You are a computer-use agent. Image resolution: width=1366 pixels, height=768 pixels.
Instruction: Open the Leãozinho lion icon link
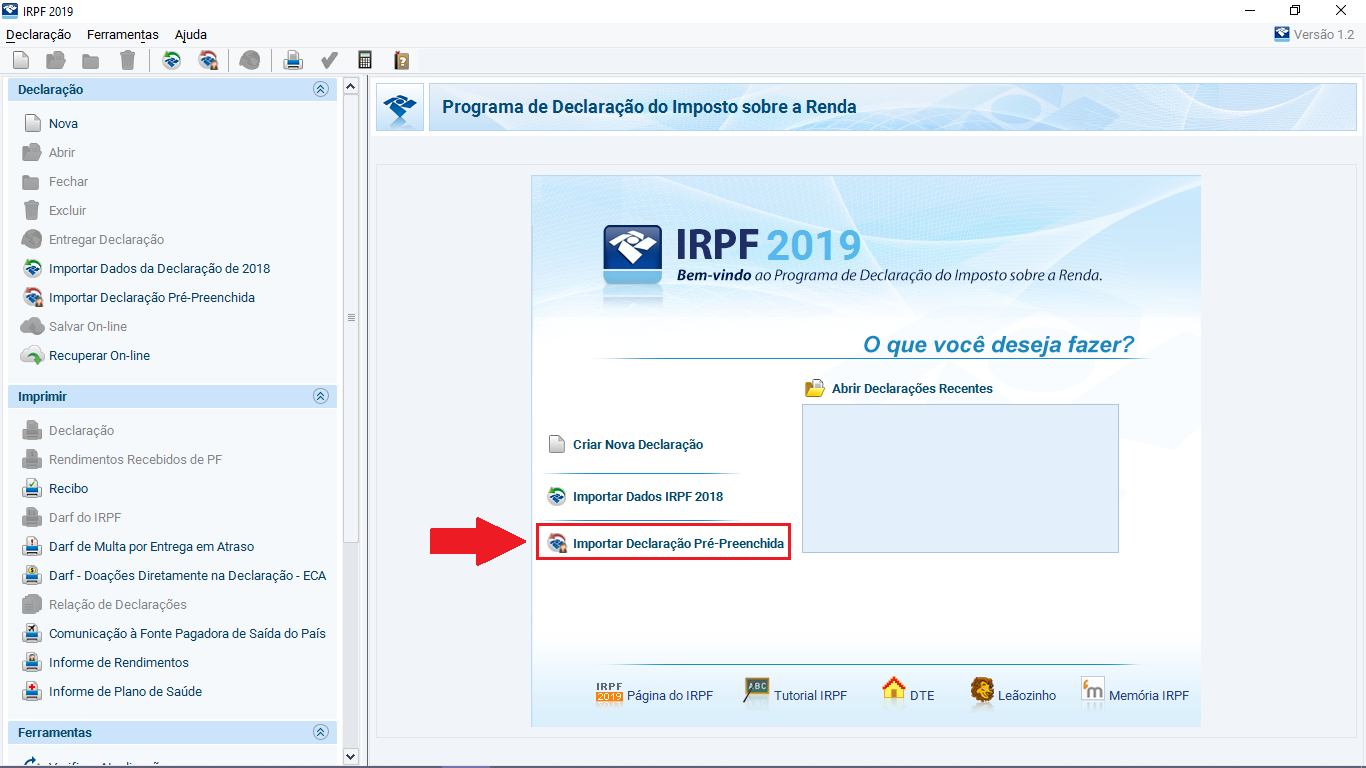[x=983, y=691]
